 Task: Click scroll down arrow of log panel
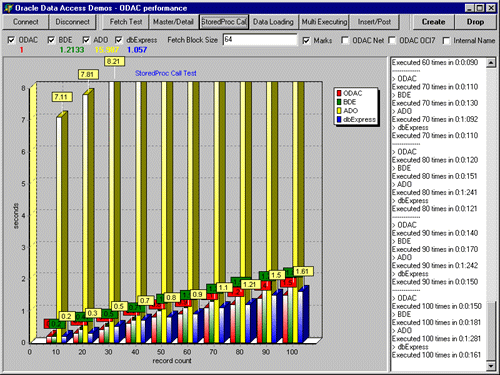point(491,366)
